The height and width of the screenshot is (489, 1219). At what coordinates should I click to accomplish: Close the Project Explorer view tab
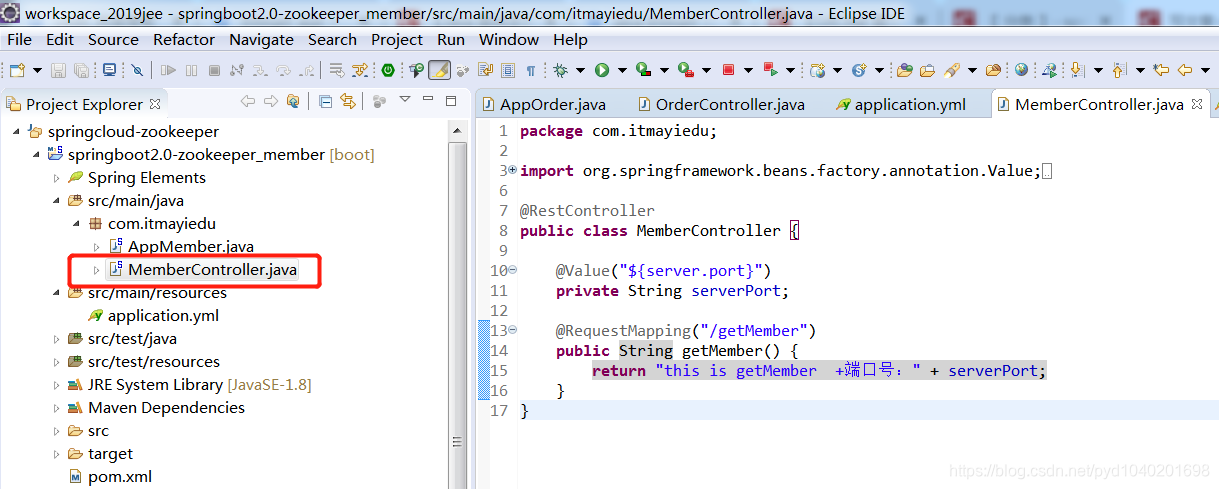[x=155, y=104]
